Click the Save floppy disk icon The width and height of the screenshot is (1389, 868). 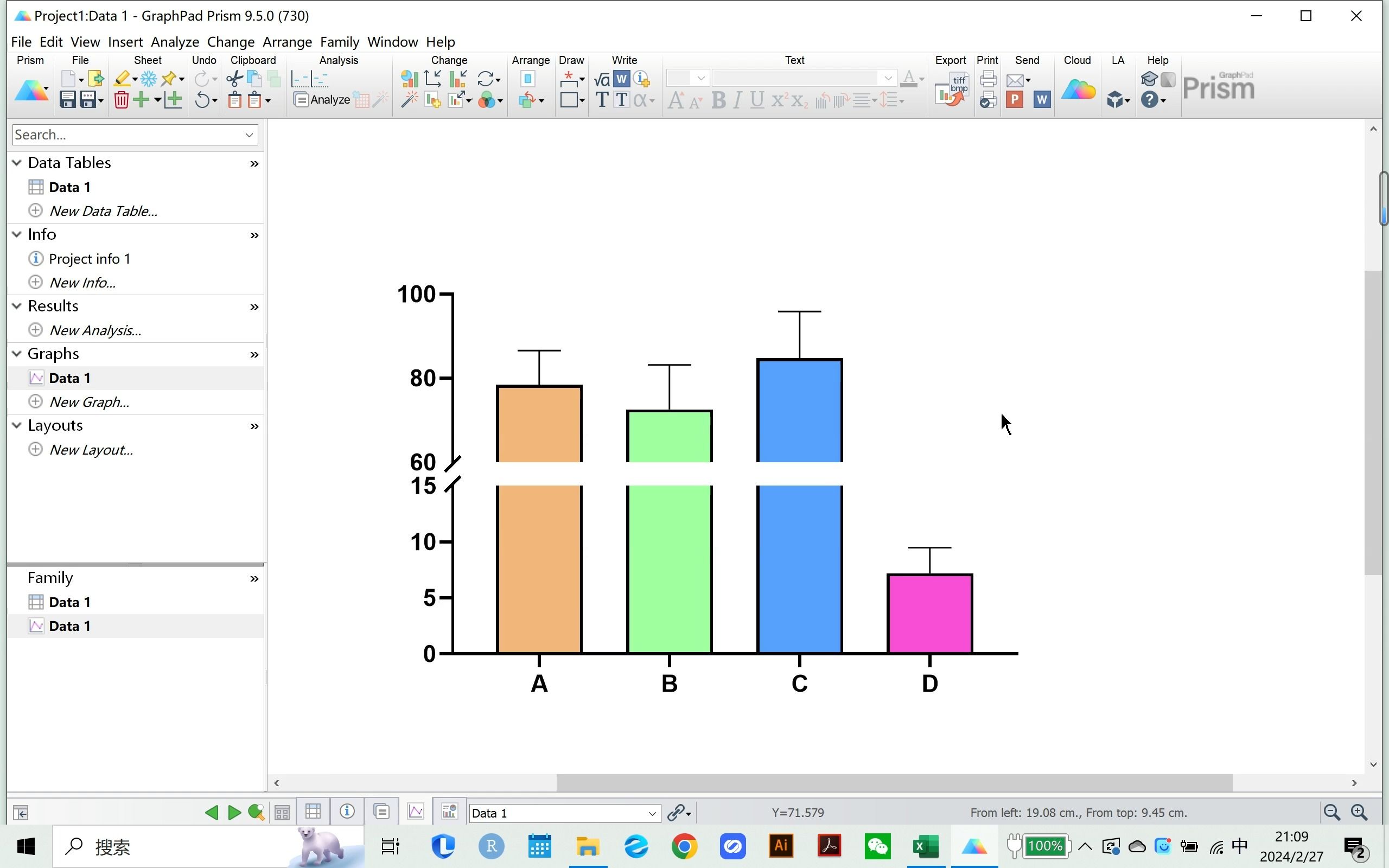[67, 100]
